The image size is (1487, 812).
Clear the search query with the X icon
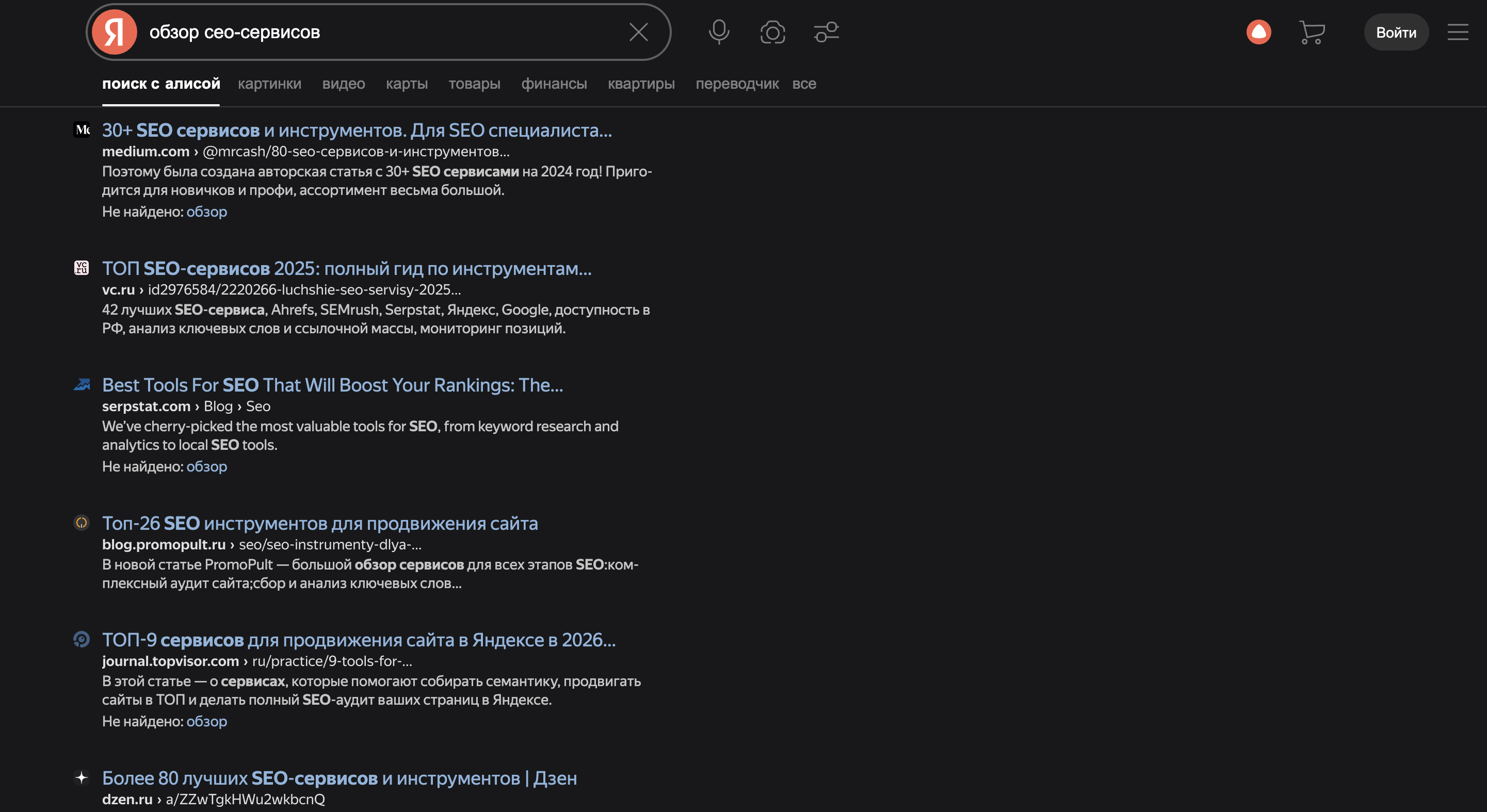[x=638, y=33]
